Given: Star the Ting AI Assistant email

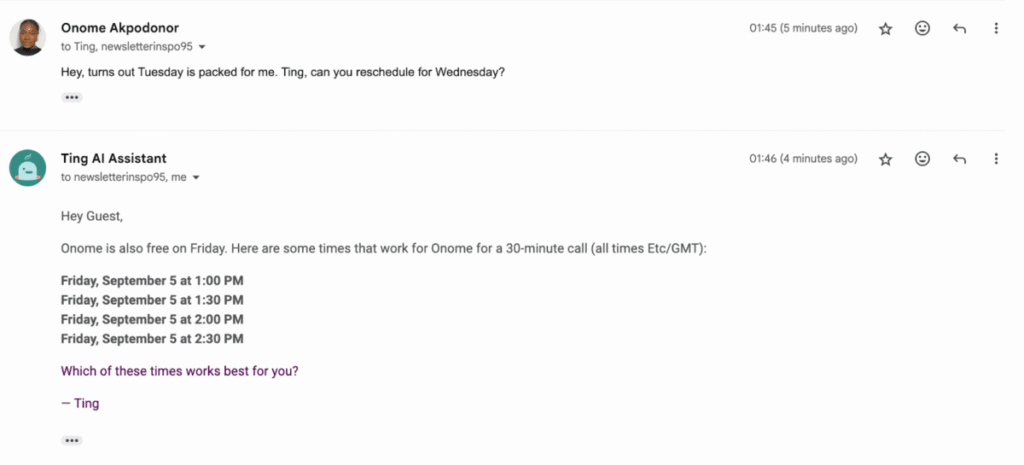Looking at the screenshot, I should [886, 159].
